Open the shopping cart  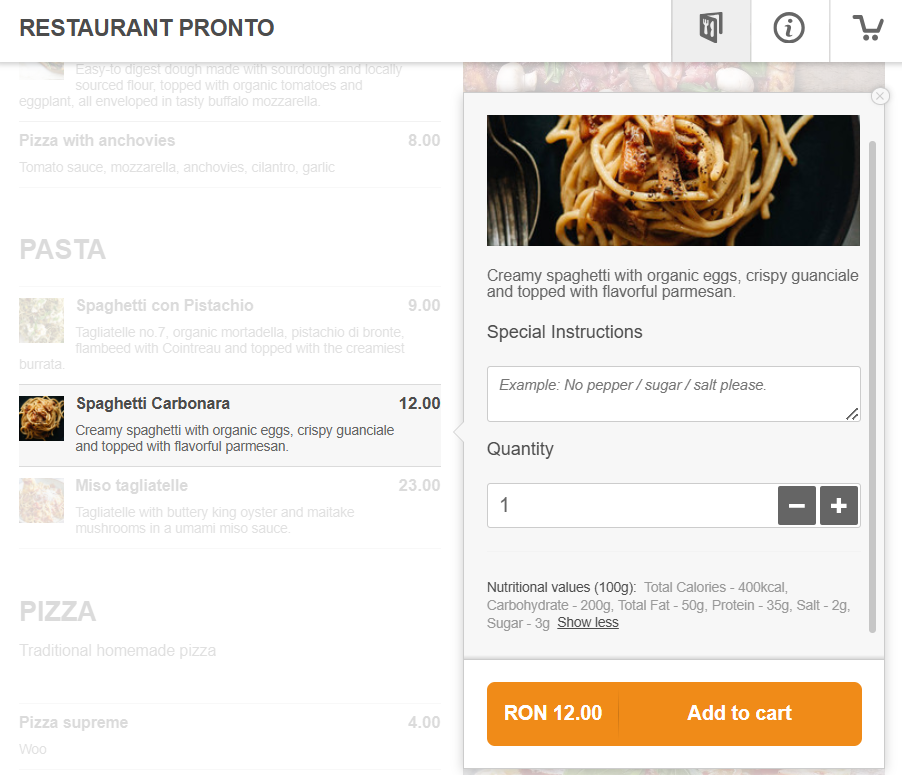pyautogui.click(x=866, y=30)
